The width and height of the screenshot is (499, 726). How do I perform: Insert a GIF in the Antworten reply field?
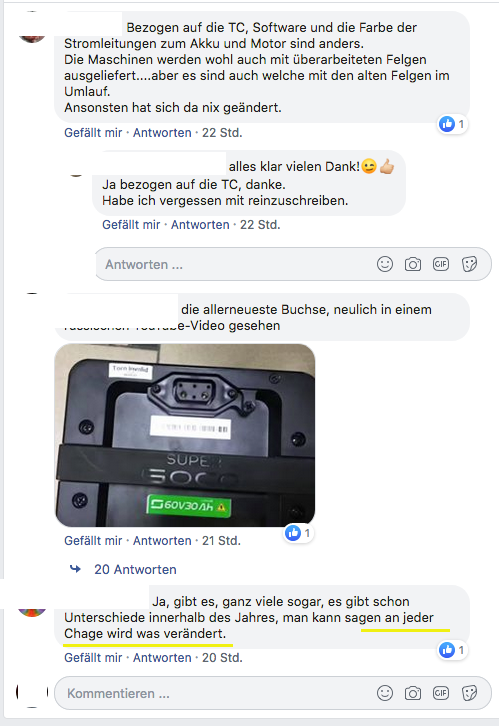pyautogui.click(x=441, y=264)
